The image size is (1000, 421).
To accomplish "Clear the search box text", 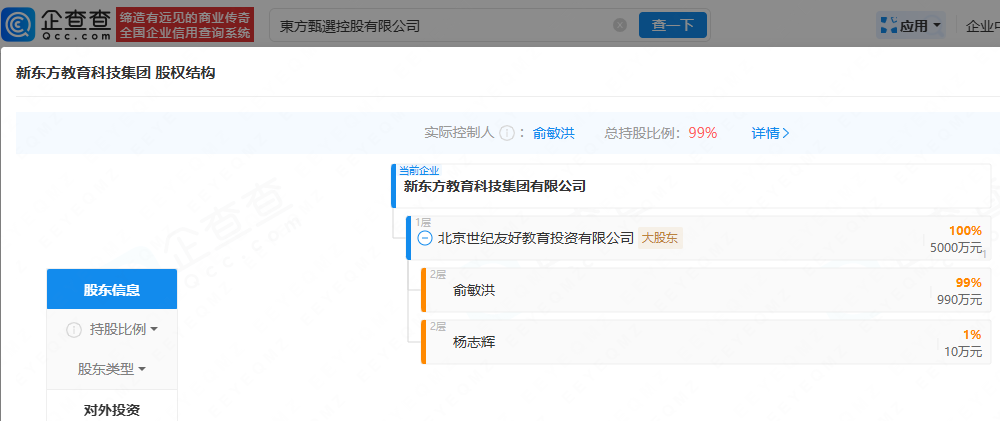I will pos(619,25).
